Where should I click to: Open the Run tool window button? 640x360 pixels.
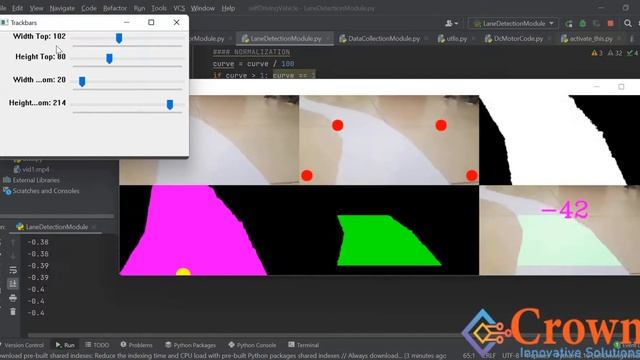65,345
